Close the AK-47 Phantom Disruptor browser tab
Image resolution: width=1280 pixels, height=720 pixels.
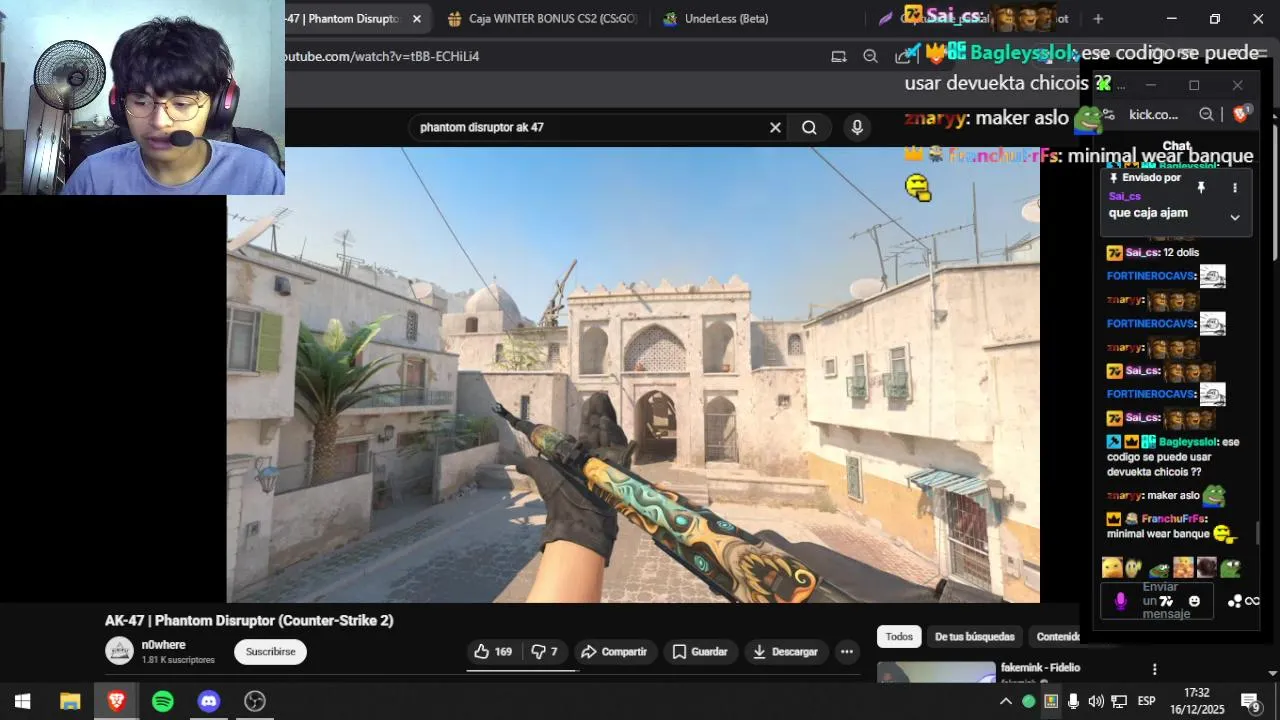pyautogui.click(x=417, y=18)
